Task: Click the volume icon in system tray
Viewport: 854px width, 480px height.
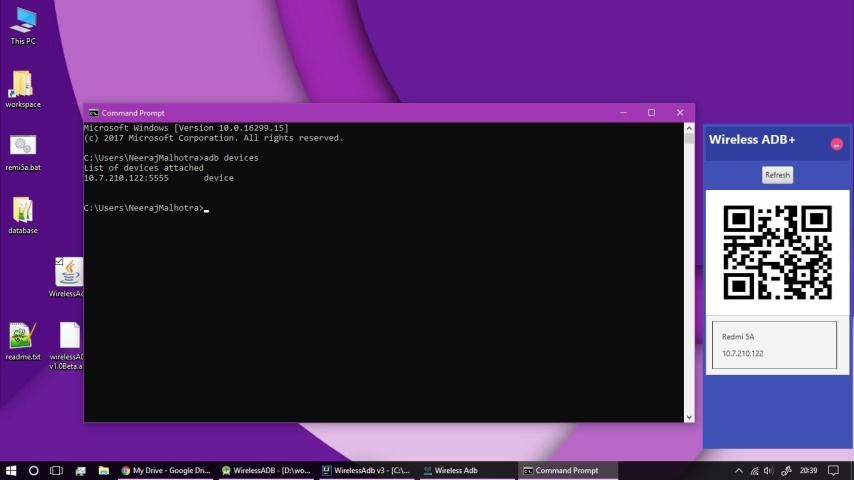Action: (768, 470)
